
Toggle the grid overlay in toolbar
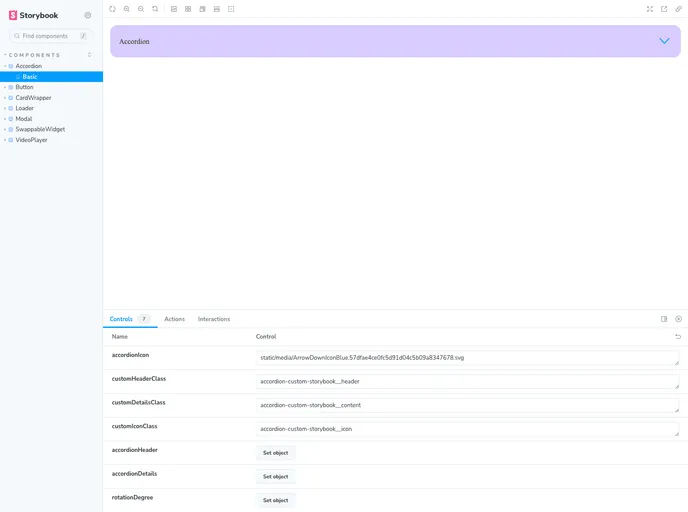(x=188, y=9)
